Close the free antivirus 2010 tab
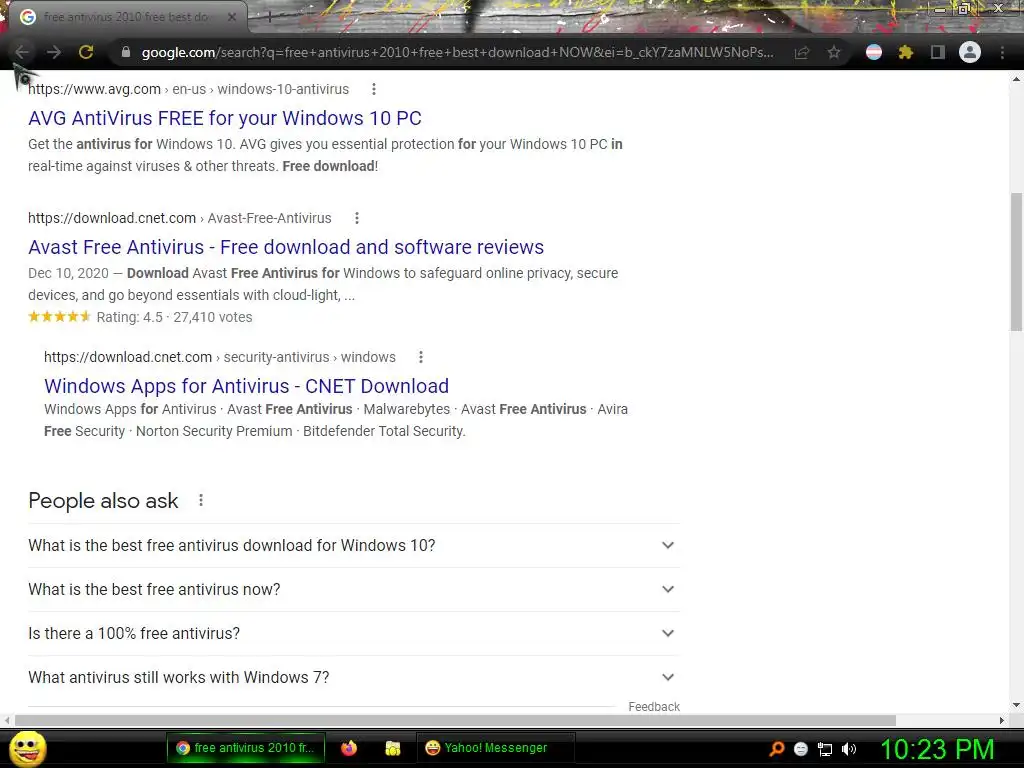The image size is (1024, 768). tap(231, 17)
